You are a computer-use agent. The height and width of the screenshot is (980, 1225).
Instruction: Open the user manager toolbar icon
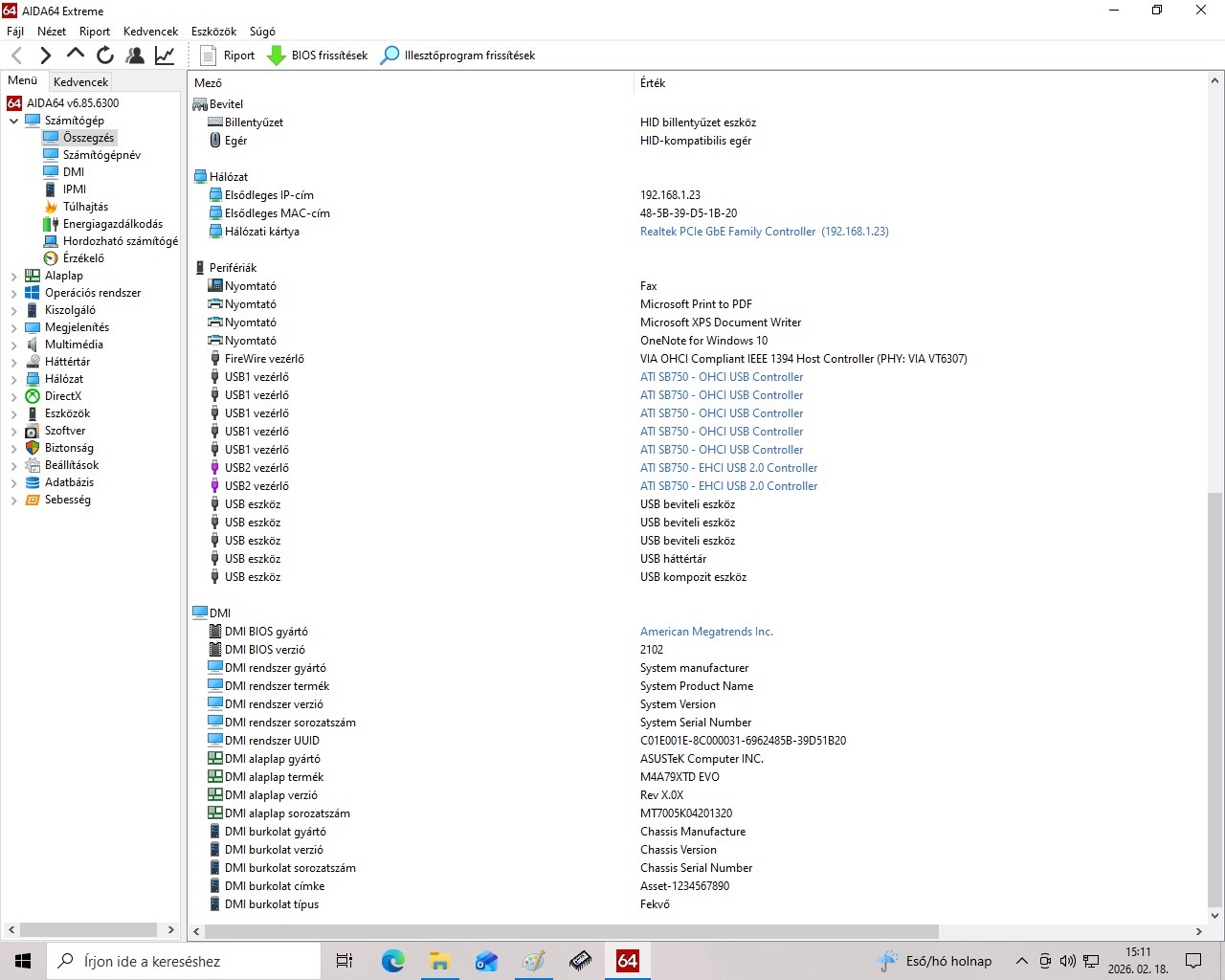point(135,56)
